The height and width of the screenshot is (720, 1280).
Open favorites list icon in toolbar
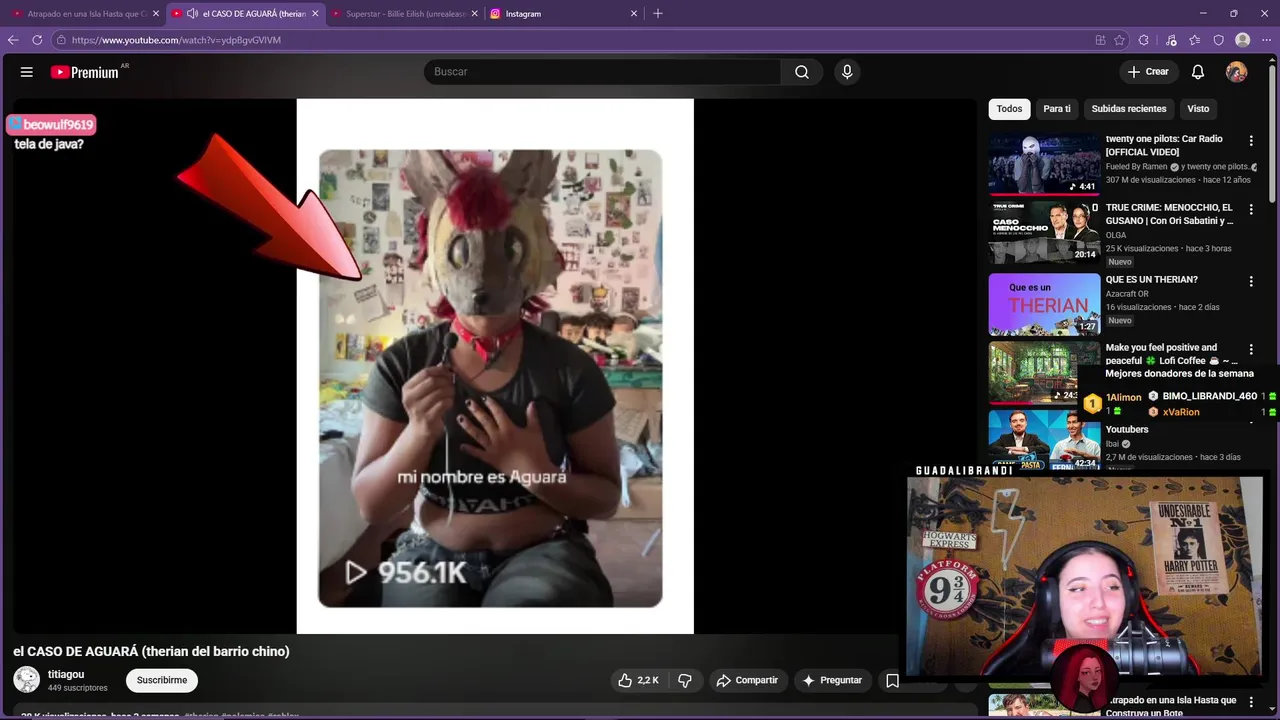click(1195, 40)
